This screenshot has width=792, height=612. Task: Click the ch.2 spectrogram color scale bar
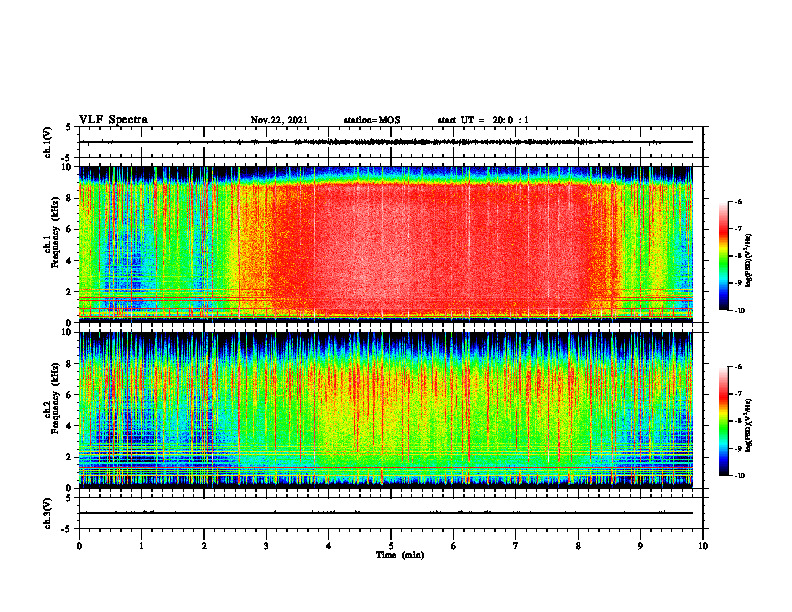click(x=723, y=421)
